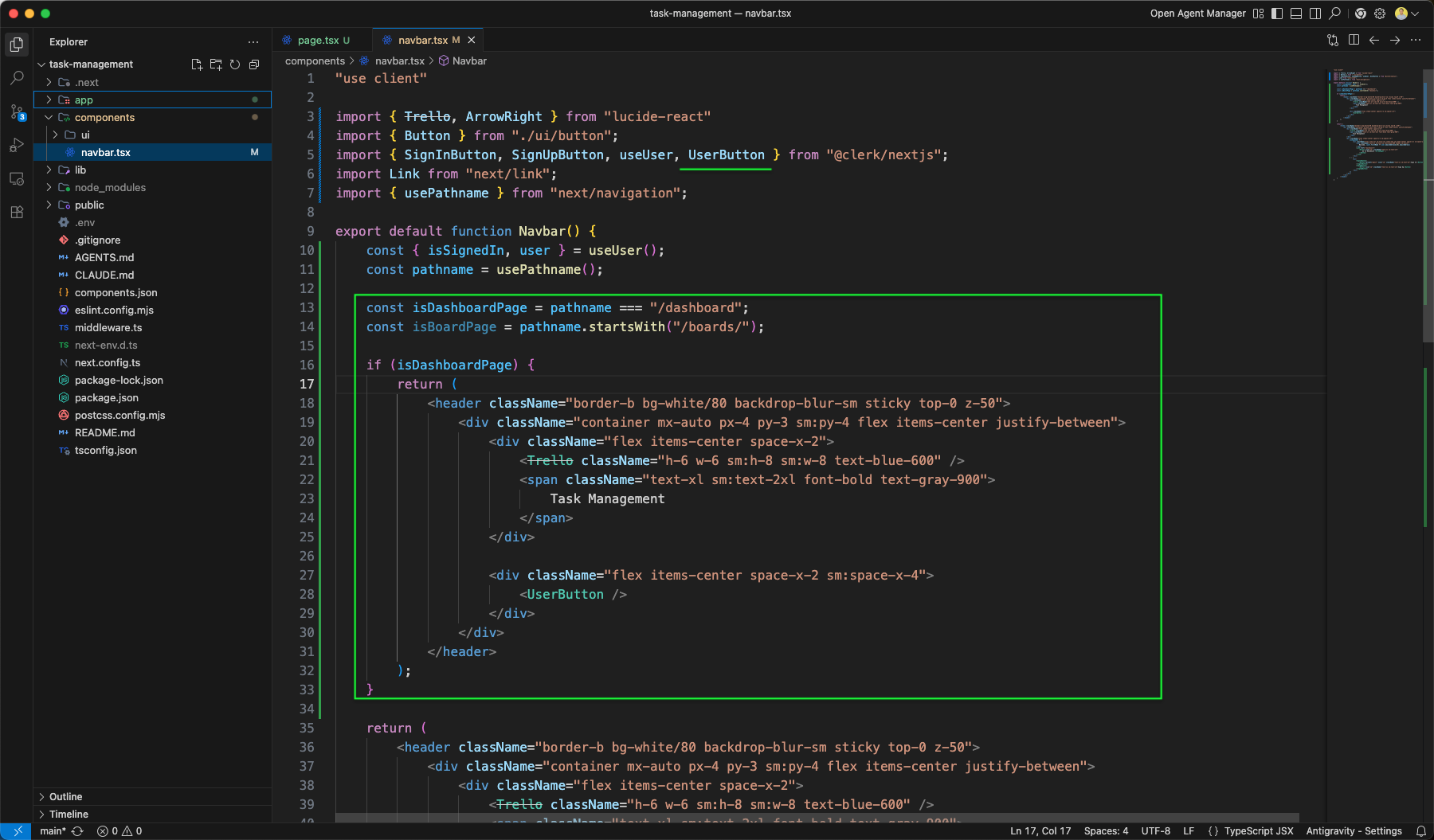Collapse the components folder
1434x840 pixels.
coord(152,117)
